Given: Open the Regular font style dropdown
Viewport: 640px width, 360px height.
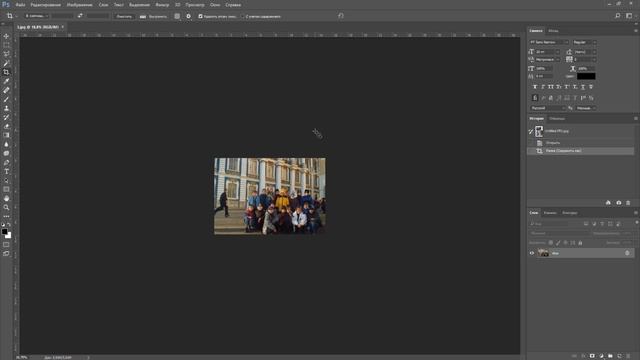Looking at the screenshot, I should click(x=584, y=42).
